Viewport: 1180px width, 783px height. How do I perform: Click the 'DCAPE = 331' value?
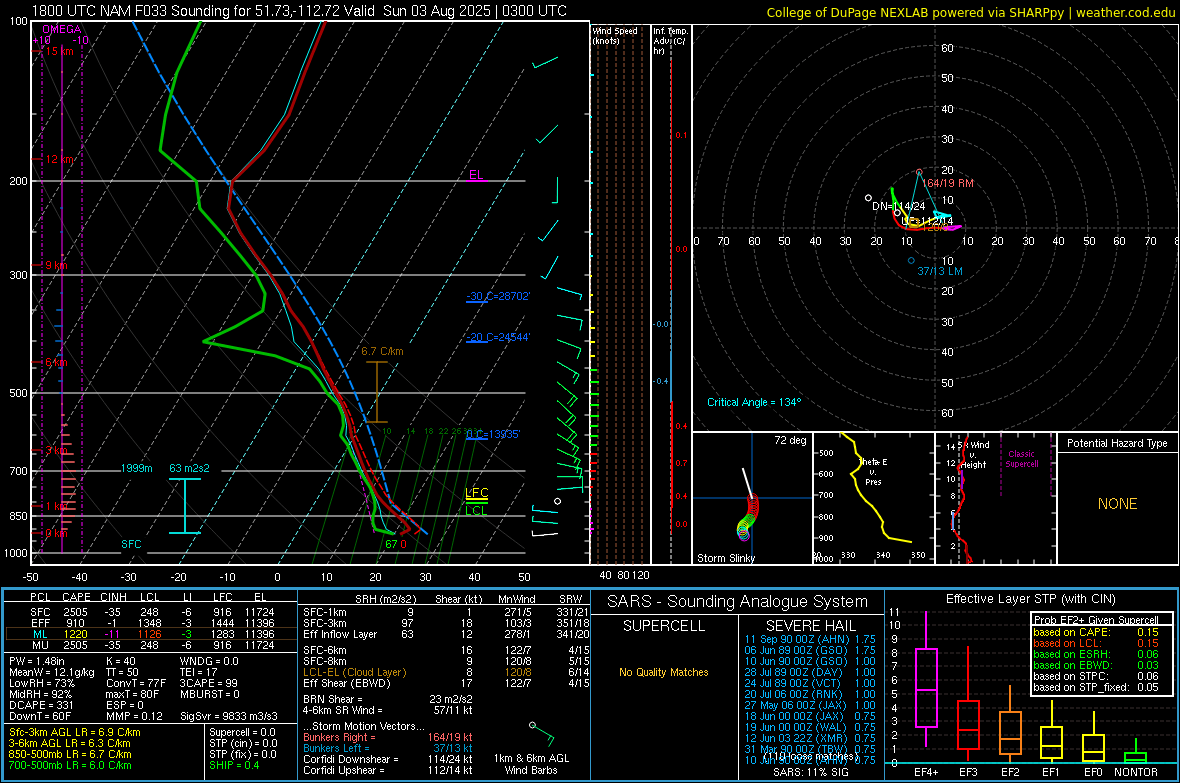pos(41,705)
